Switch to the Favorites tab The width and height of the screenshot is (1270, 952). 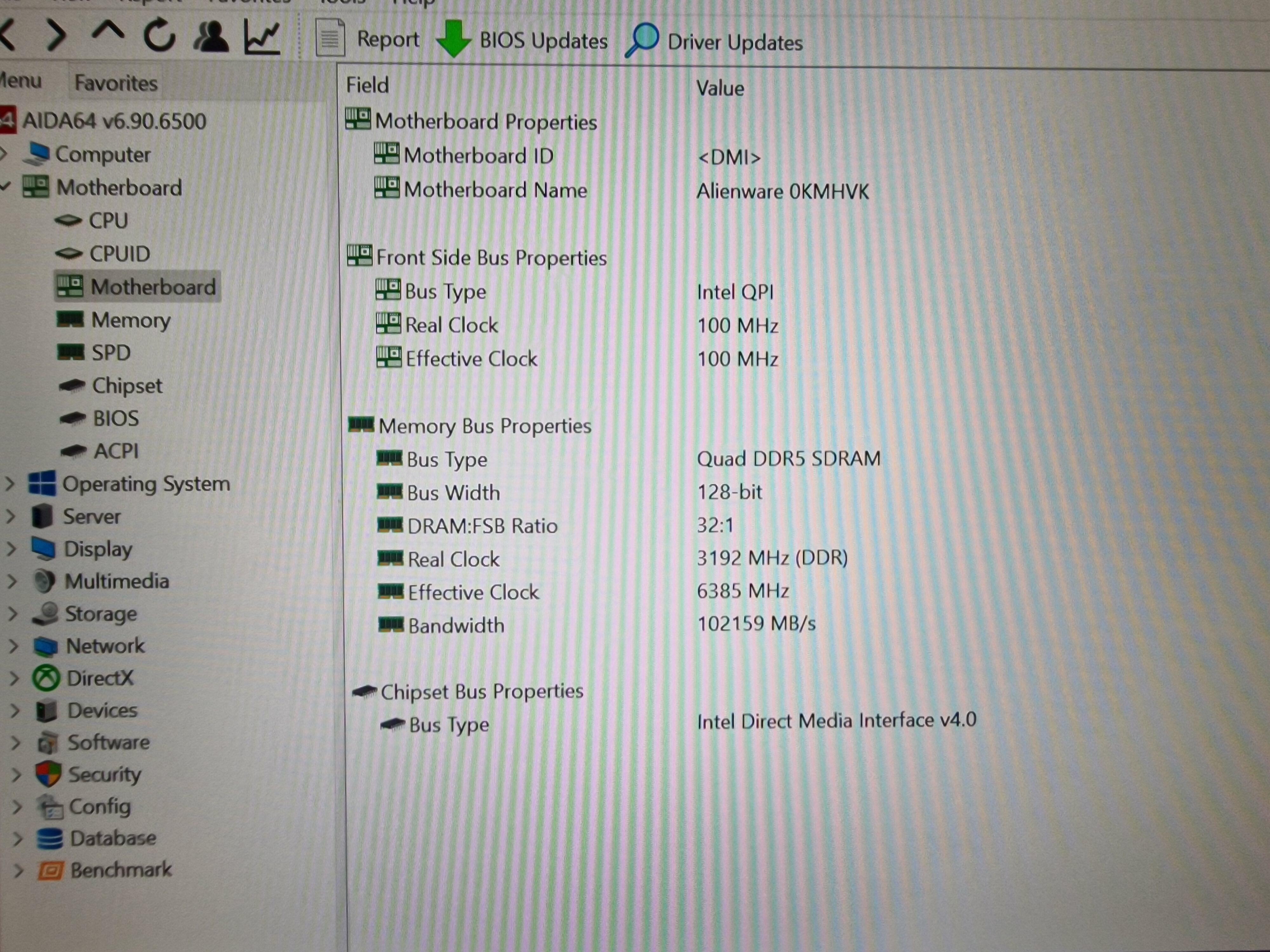(x=116, y=83)
